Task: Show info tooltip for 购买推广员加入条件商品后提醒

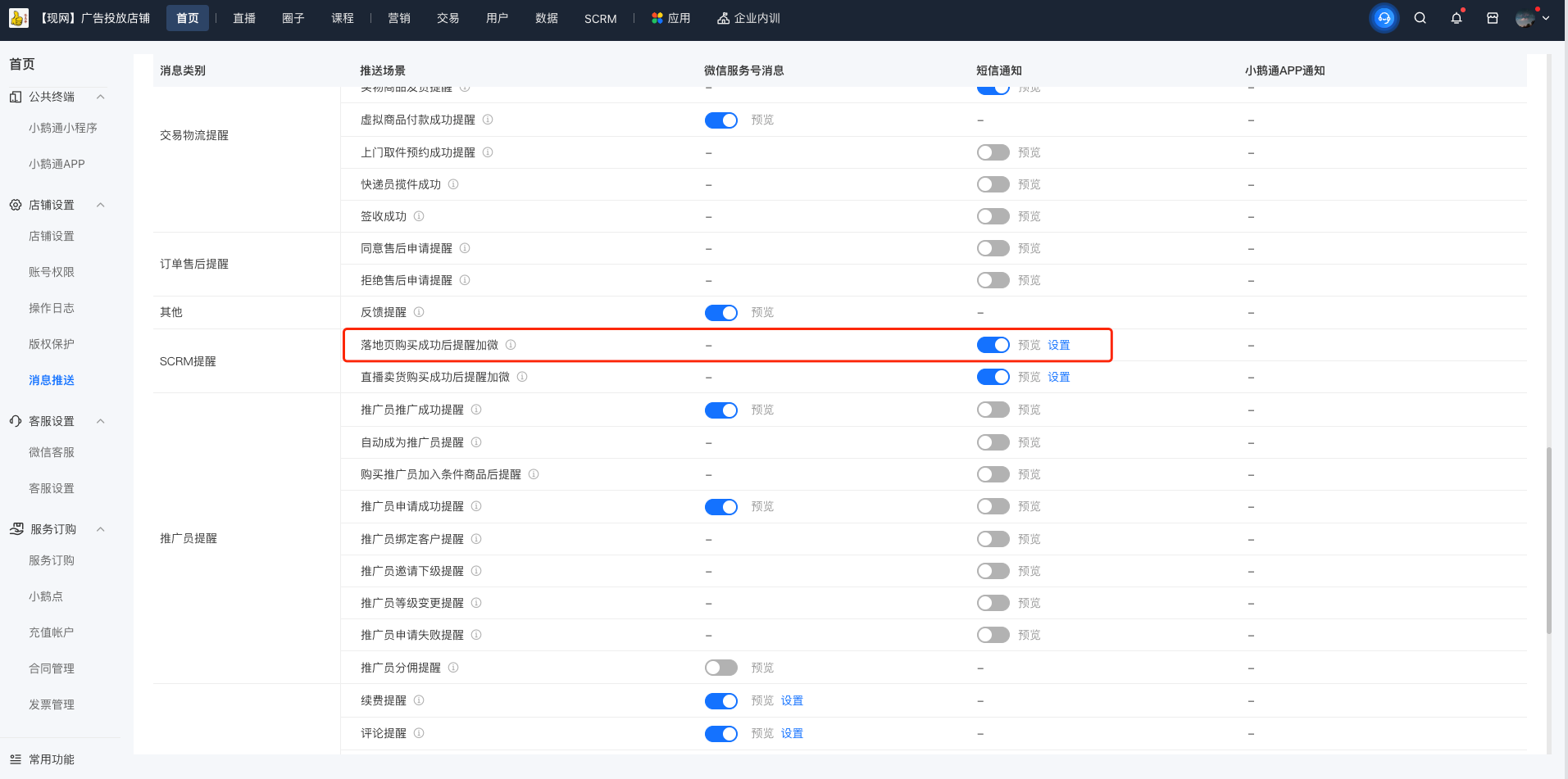Action: point(534,474)
